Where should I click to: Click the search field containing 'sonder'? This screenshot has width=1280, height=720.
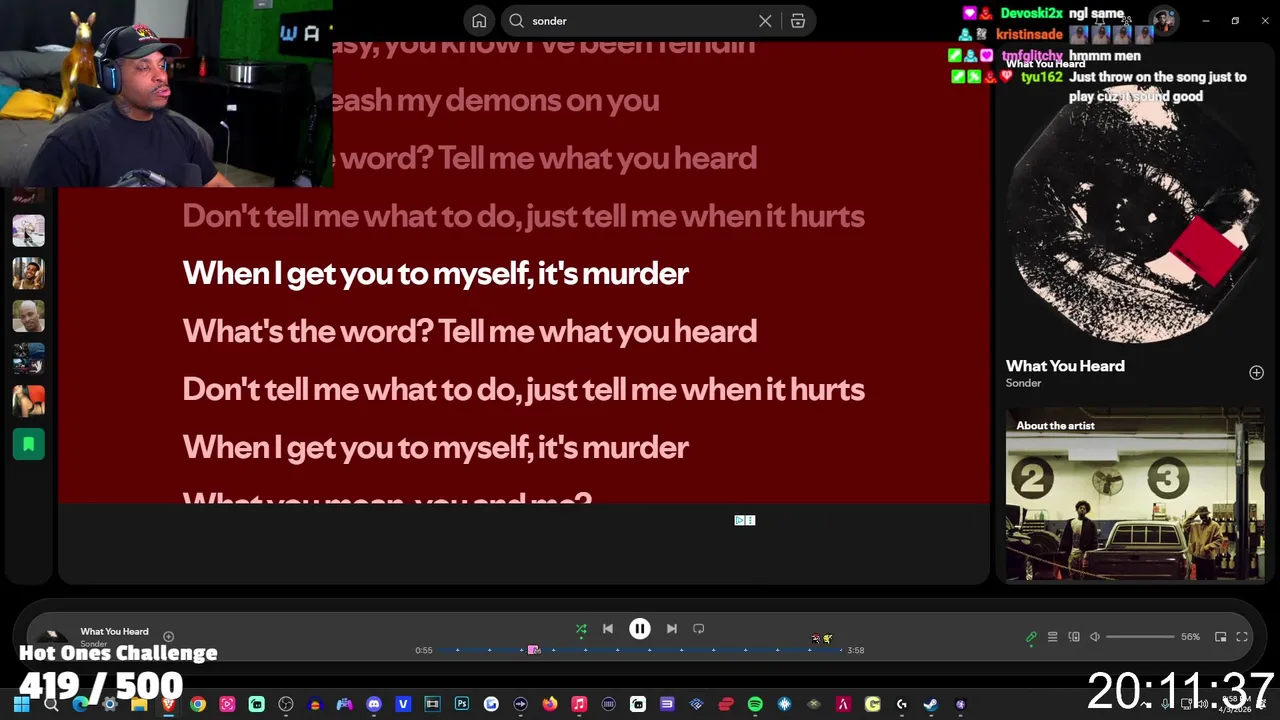[x=657, y=20]
